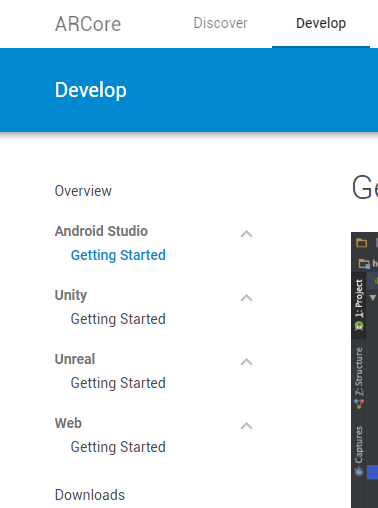Click the Unreal section heading

tap(75, 359)
